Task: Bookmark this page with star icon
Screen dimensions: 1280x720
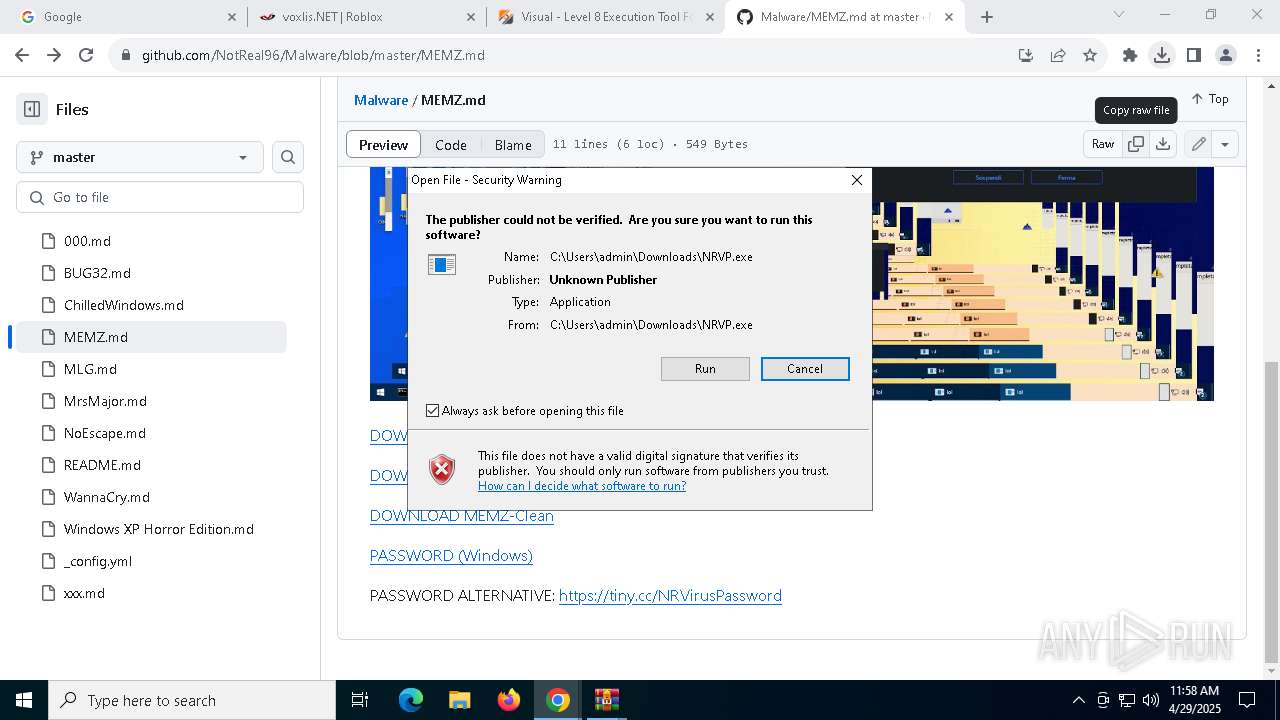Action: [1090, 55]
